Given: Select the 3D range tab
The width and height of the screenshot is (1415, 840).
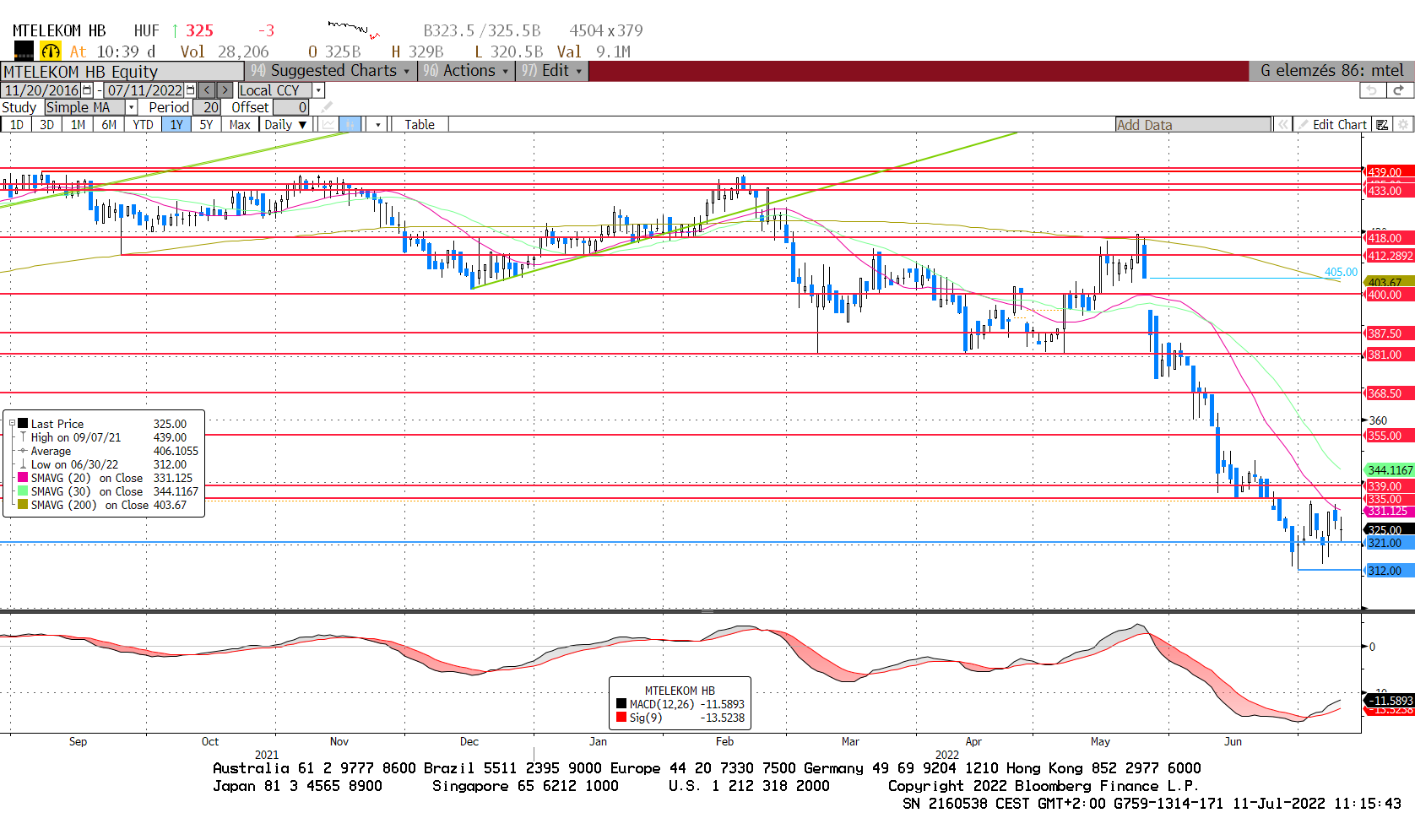Looking at the screenshot, I should coord(46,125).
